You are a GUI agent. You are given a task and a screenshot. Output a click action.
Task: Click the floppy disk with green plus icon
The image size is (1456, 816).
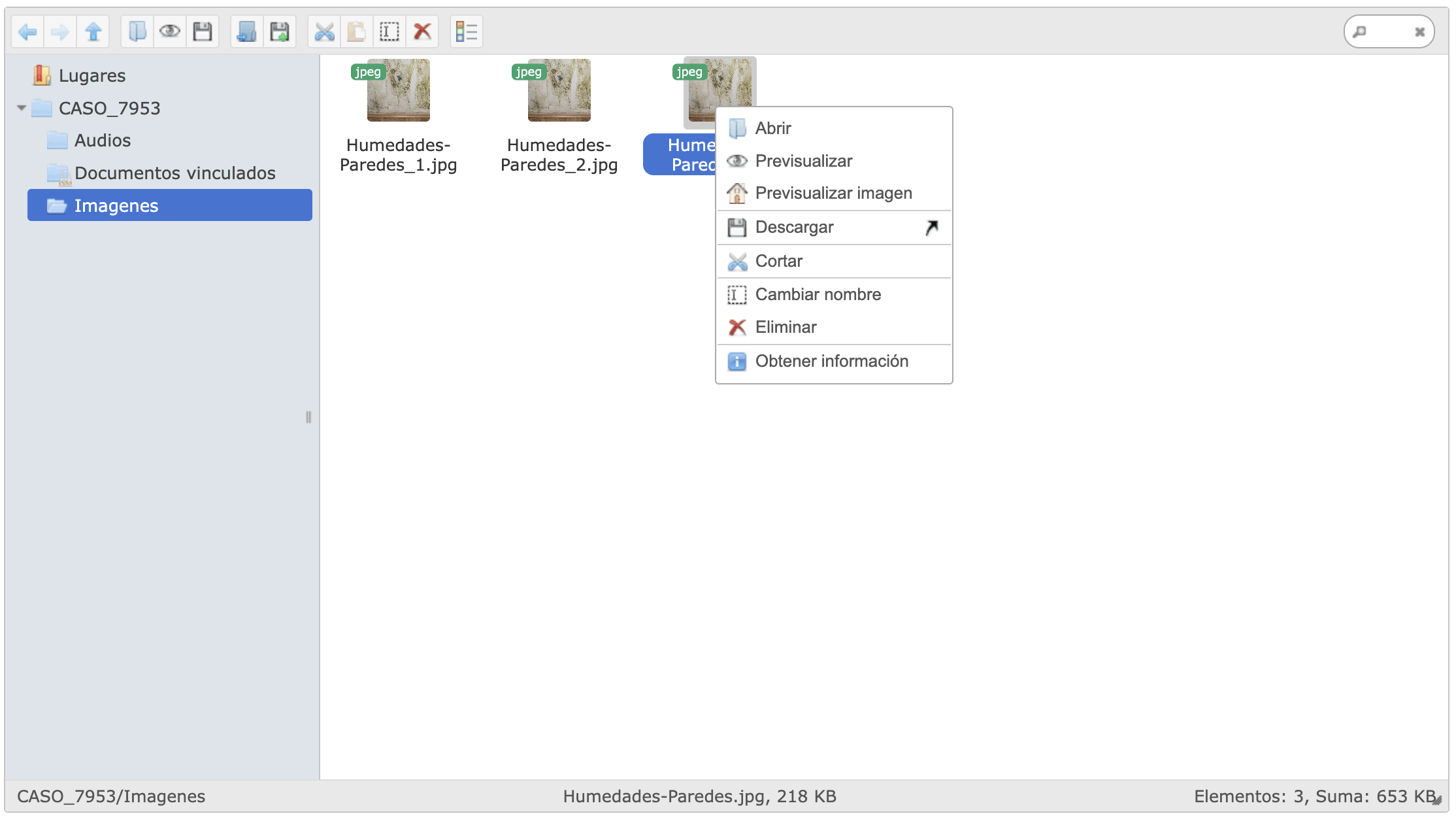pos(280,31)
